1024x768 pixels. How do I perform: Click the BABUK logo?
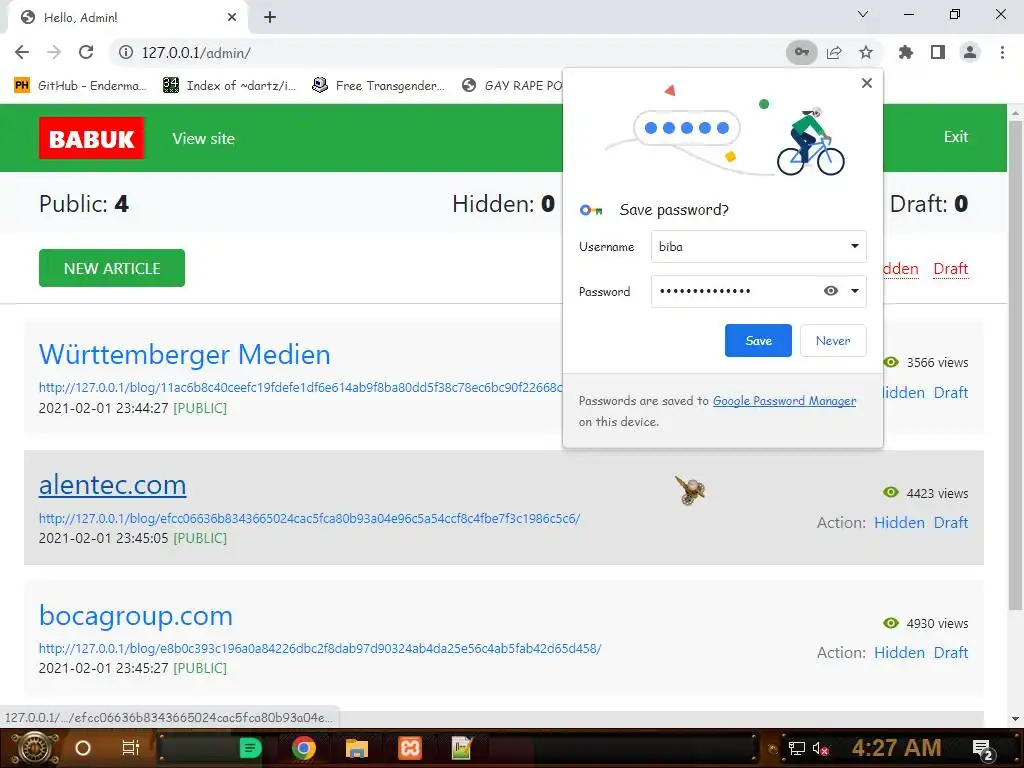91,138
